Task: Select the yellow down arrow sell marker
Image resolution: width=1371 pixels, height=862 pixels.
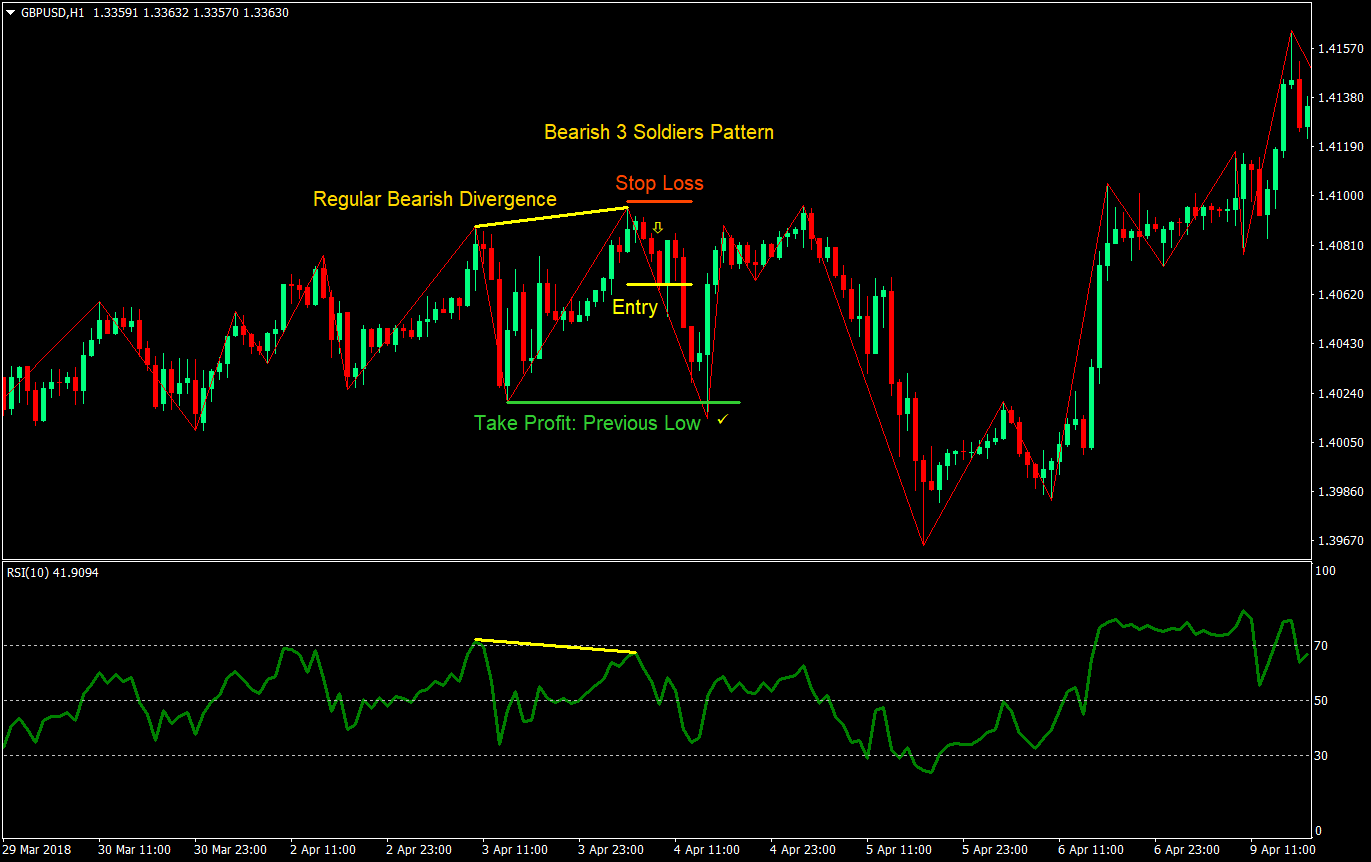Action: 657,229
